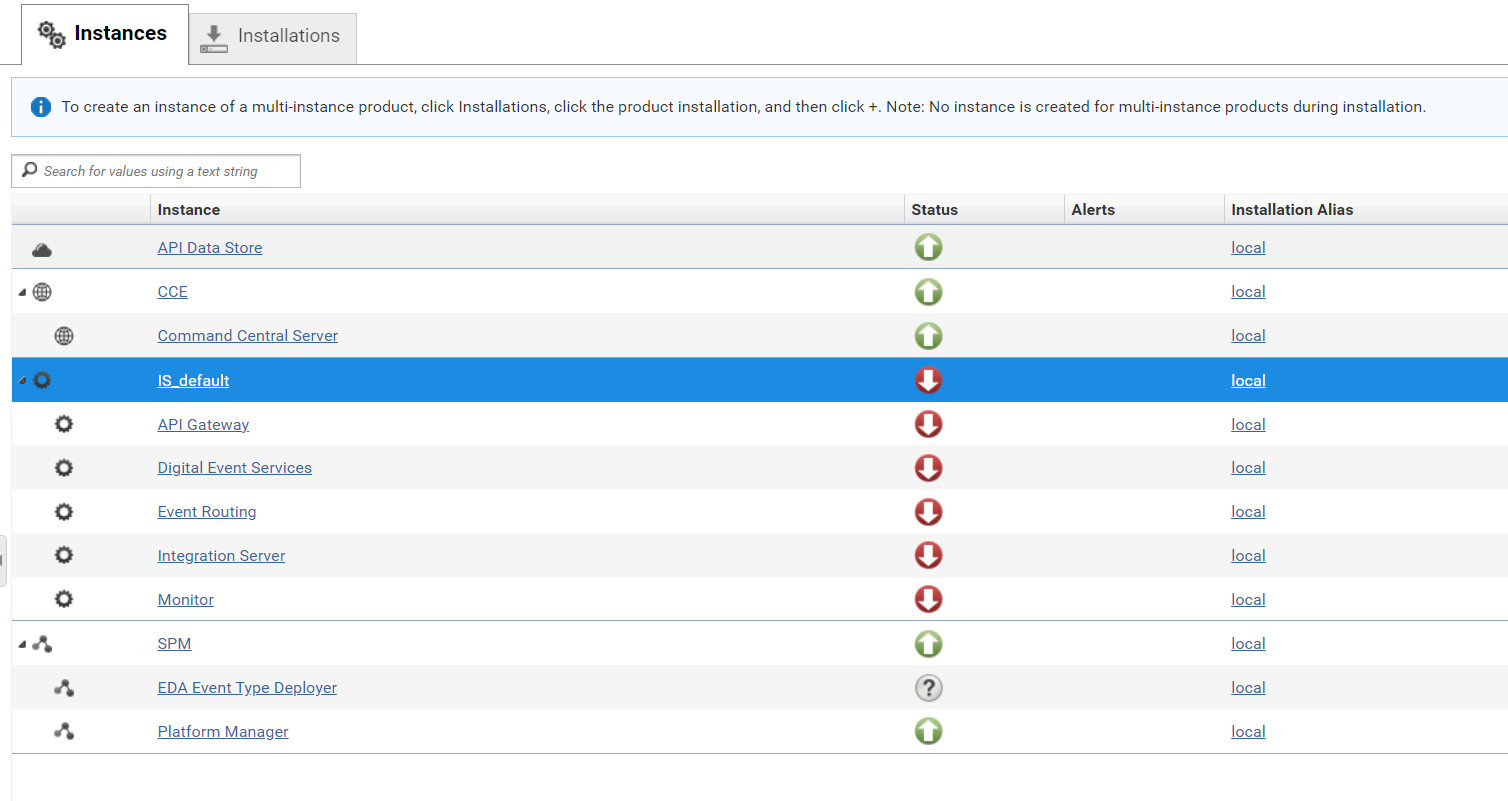Switch to the Installations tab

(x=272, y=36)
